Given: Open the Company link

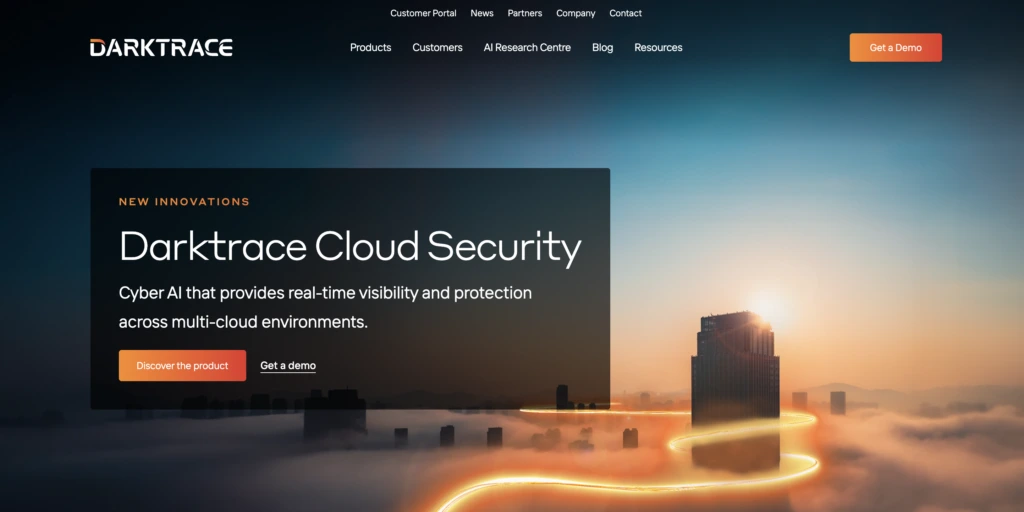Looking at the screenshot, I should click(575, 13).
